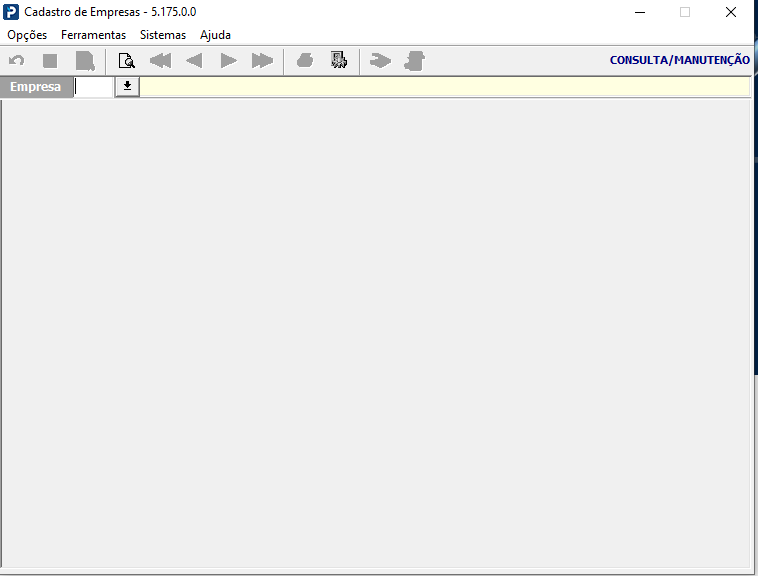Image resolution: width=758 pixels, height=576 pixels.
Task: Click the CONSULTA/MANUTENÇÃO mode label
Action: [680, 60]
